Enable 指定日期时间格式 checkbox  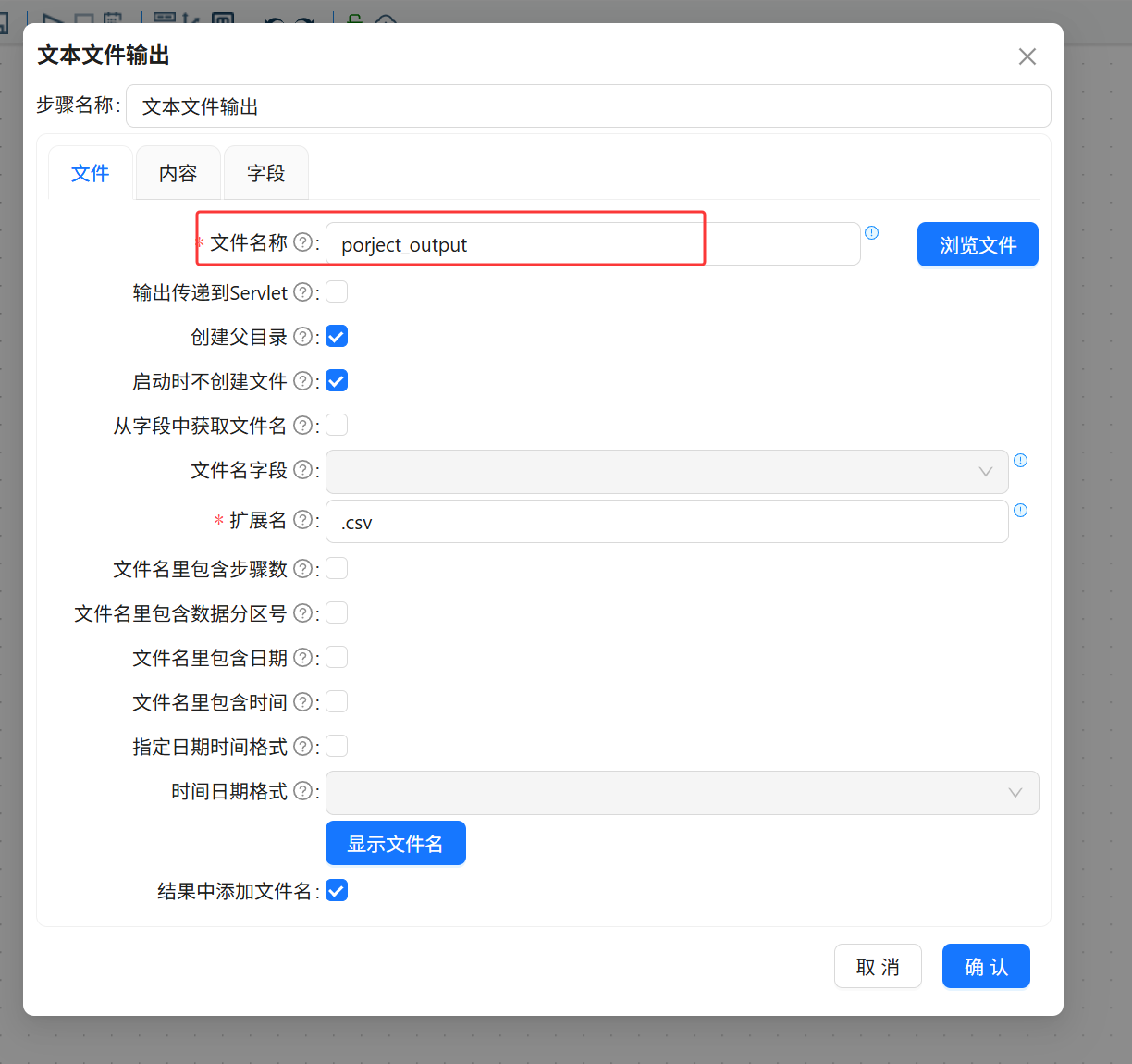pyautogui.click(x=337, y=746)
